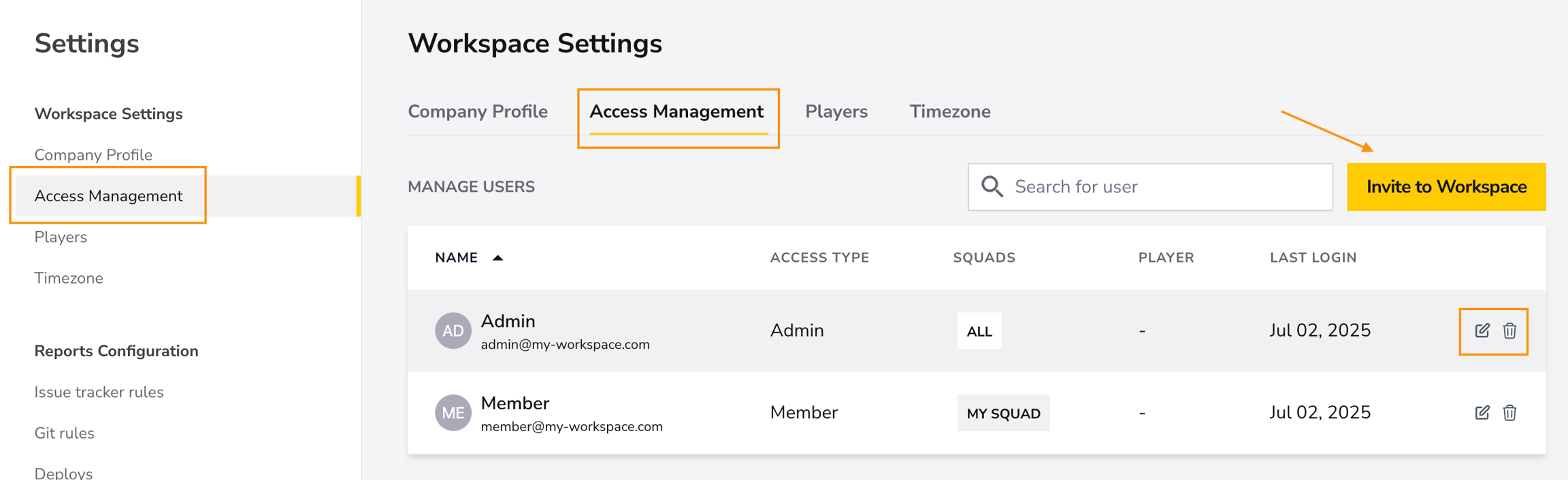Click Invite to Workspace button
Screen dimensions: 1568x480
coord(1446,187)
